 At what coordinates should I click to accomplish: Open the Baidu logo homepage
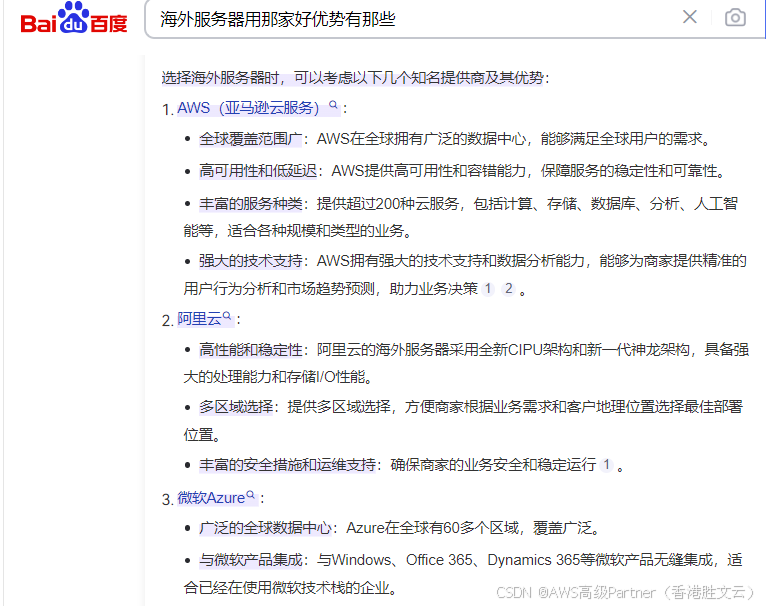[x=74, y=20]
